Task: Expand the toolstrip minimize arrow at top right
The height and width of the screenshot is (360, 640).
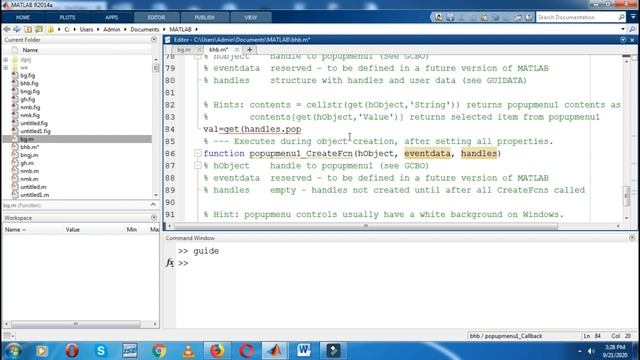Action: pos(633,17)
